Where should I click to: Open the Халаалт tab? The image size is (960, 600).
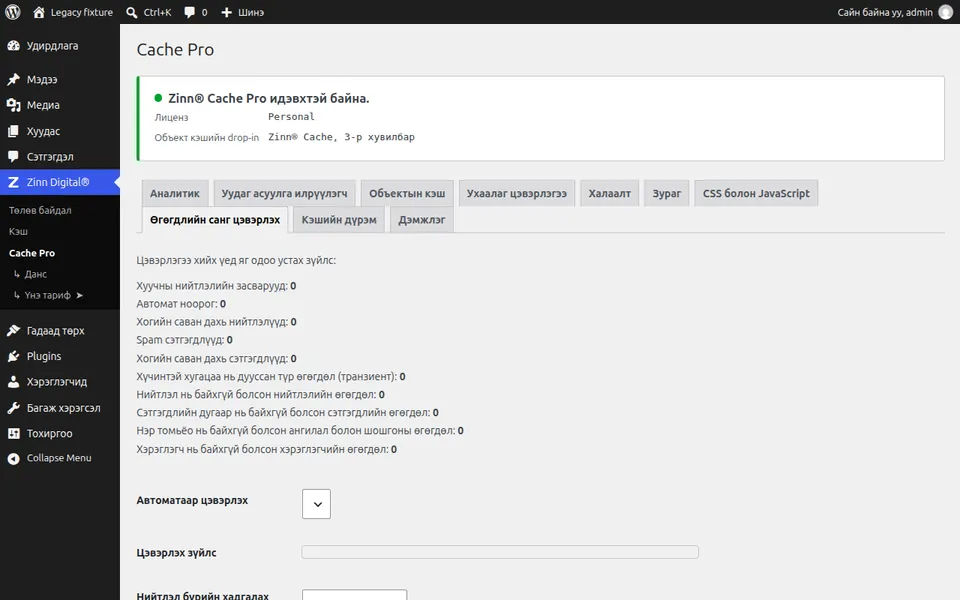click(x=610, y=193)
